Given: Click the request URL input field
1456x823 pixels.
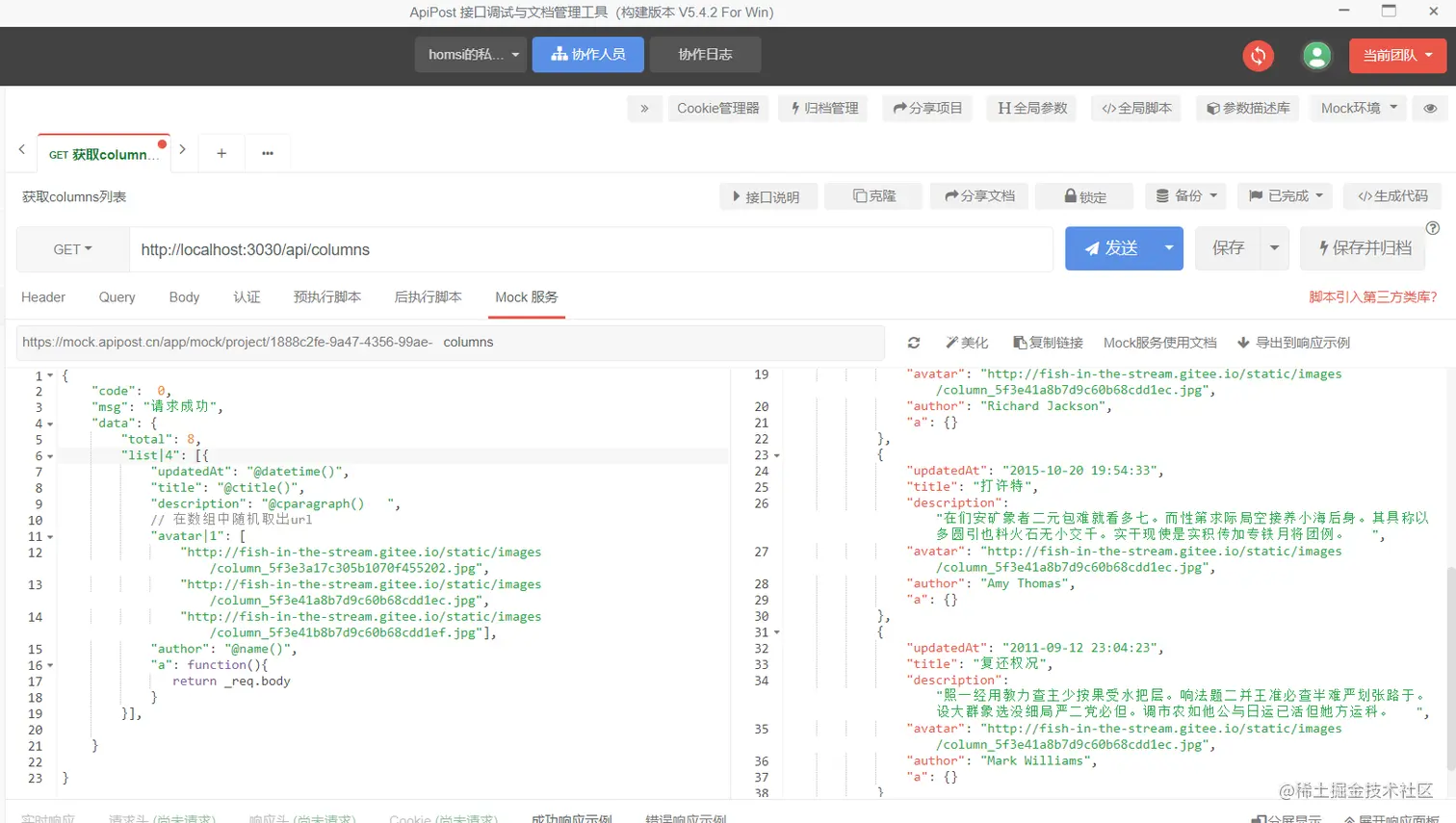Looking at the screenshot, I should coord(591,249).
